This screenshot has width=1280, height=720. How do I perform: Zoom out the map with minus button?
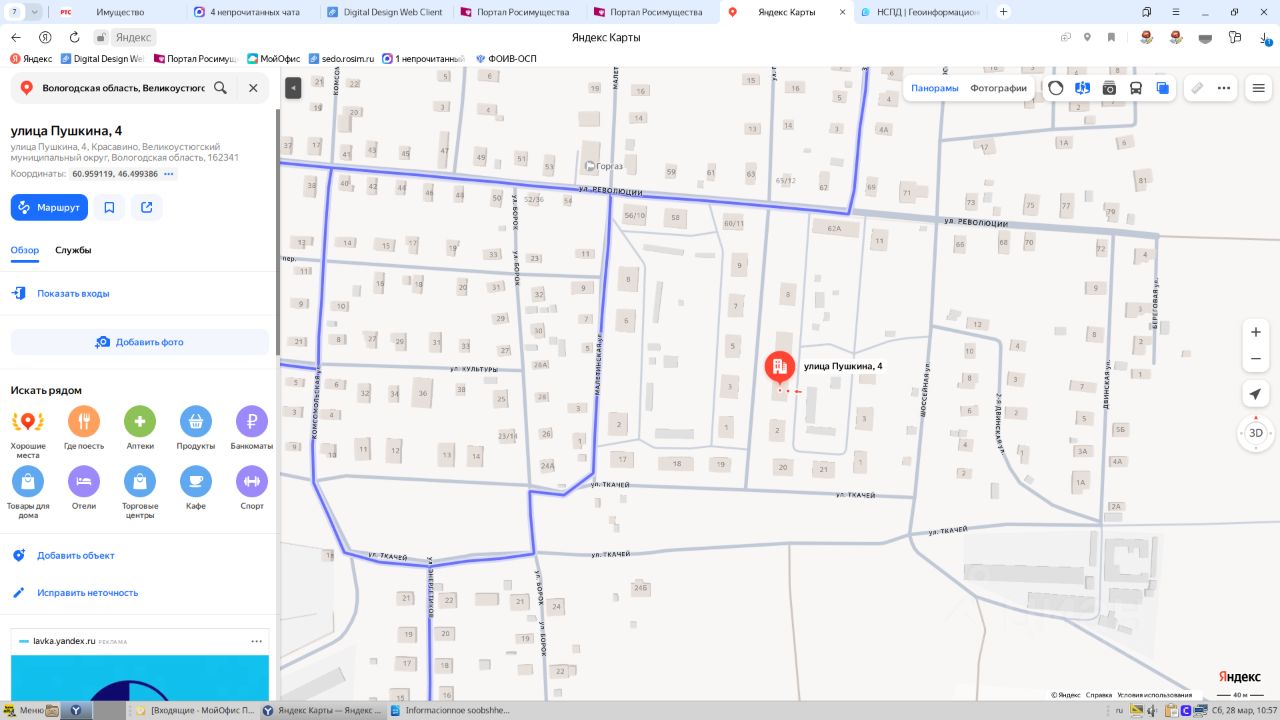1256,359
